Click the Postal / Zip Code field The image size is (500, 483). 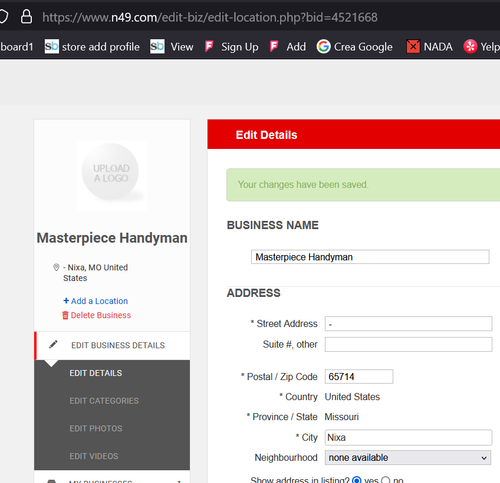pos(359,377)
